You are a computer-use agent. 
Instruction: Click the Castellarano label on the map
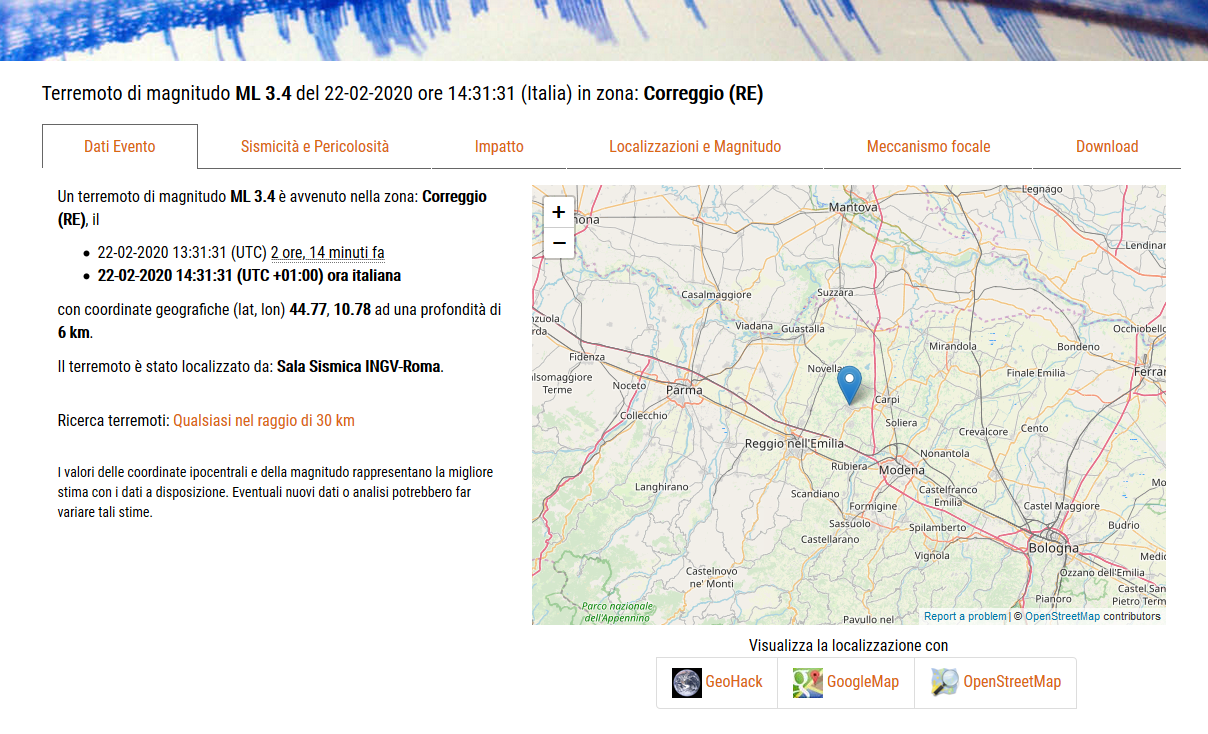[830, 540]
